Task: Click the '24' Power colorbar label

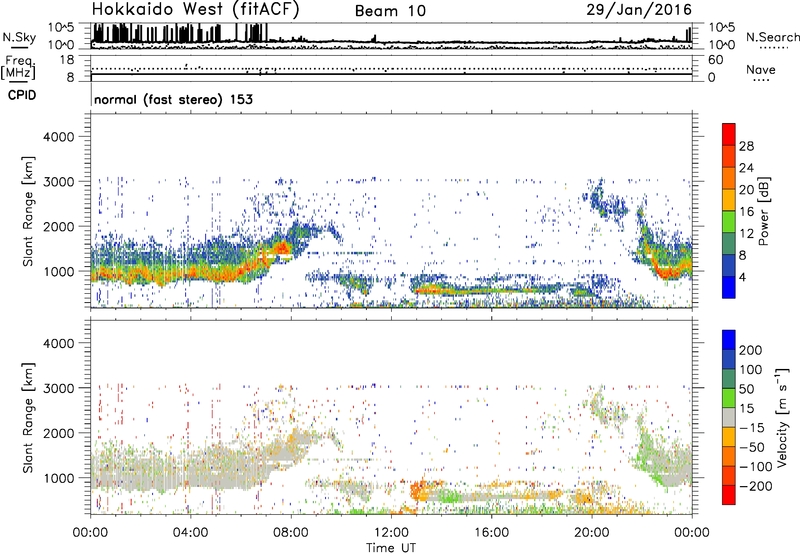Action: (x=746, y=168)
